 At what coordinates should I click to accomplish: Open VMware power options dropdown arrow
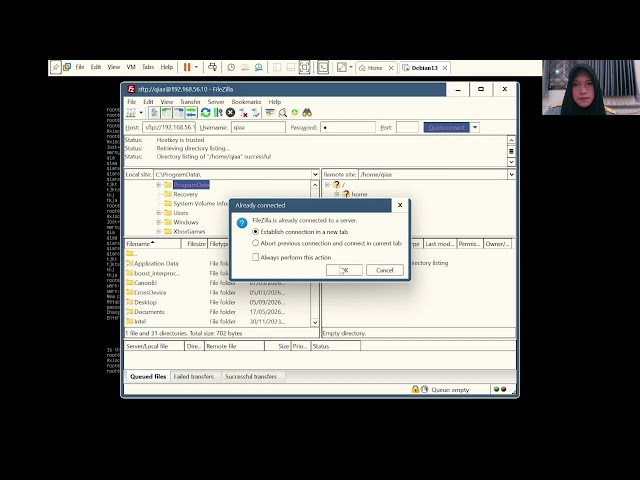coord(196,67)
